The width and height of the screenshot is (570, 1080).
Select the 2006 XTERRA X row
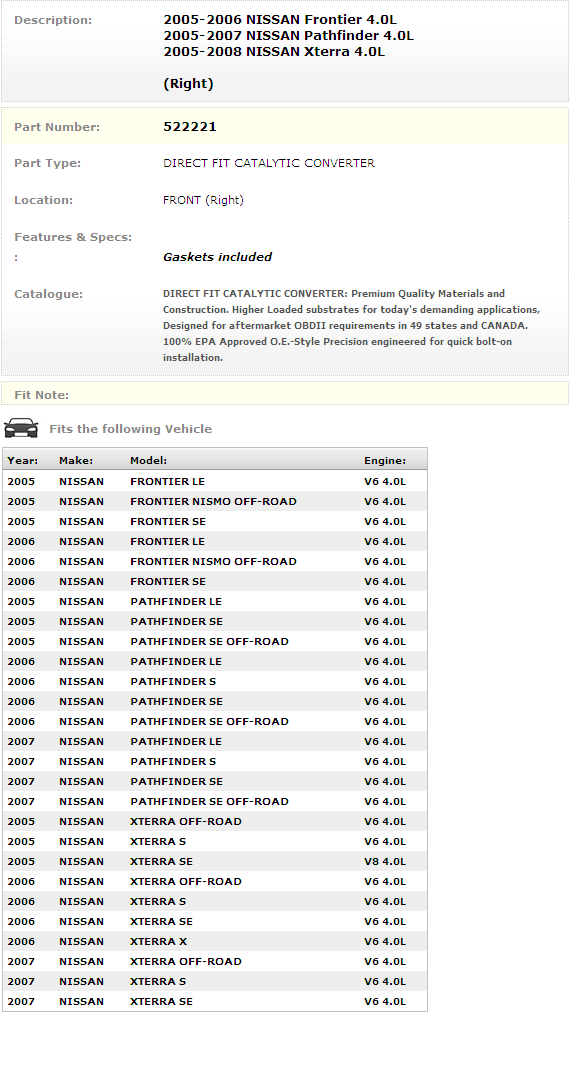coord(215,941)
